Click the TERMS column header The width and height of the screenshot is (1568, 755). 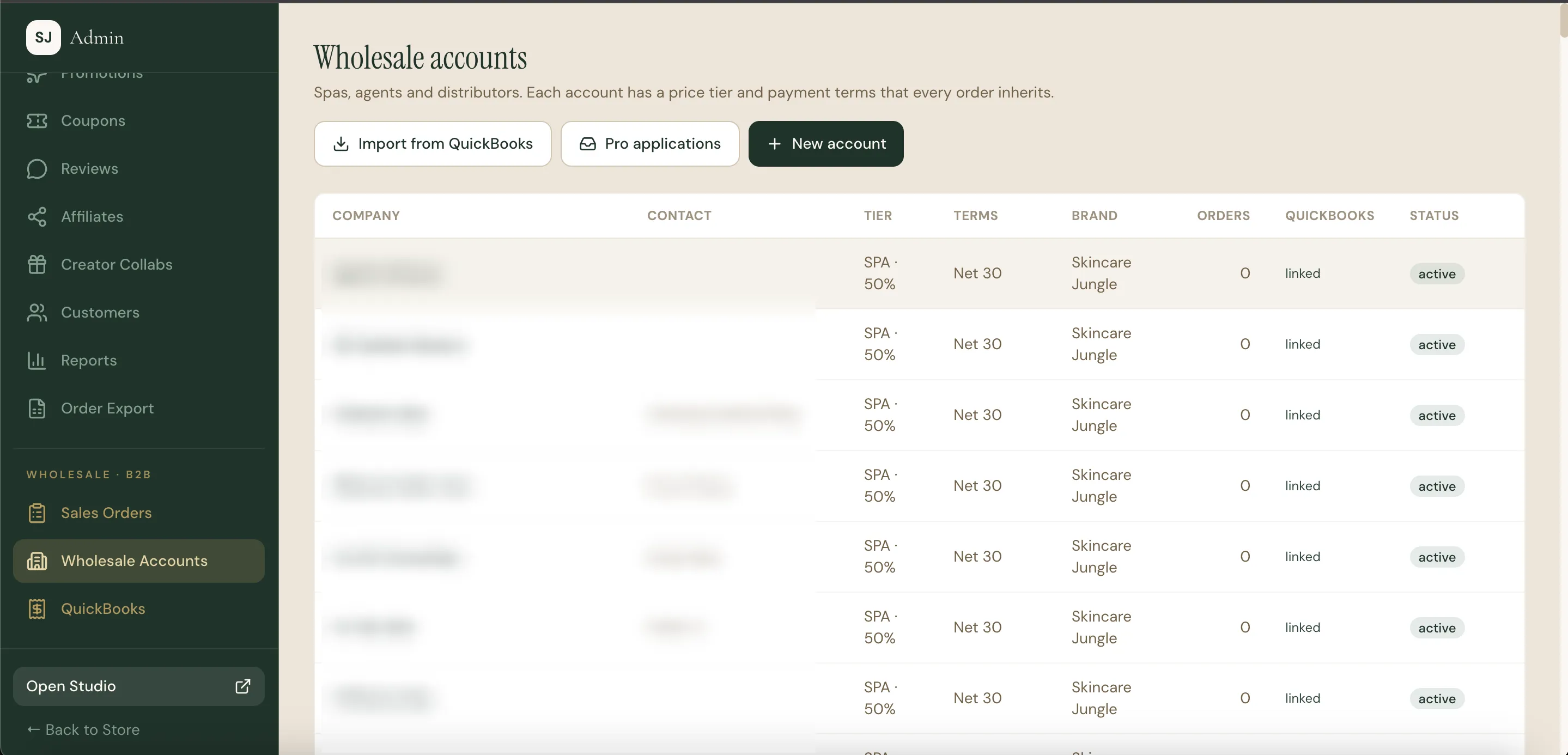point(976,216)
